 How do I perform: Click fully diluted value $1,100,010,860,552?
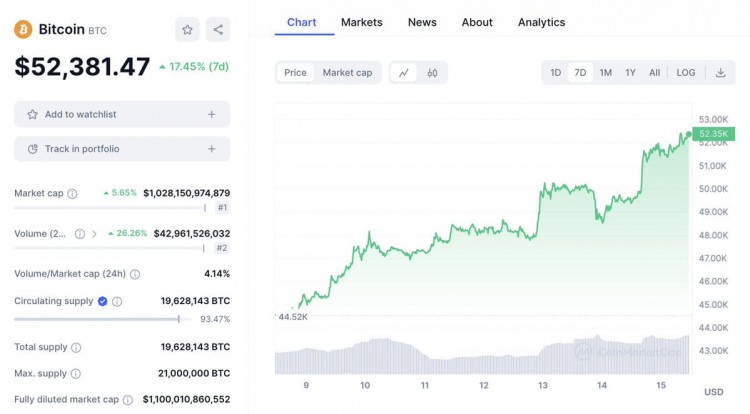pos(187,399)
